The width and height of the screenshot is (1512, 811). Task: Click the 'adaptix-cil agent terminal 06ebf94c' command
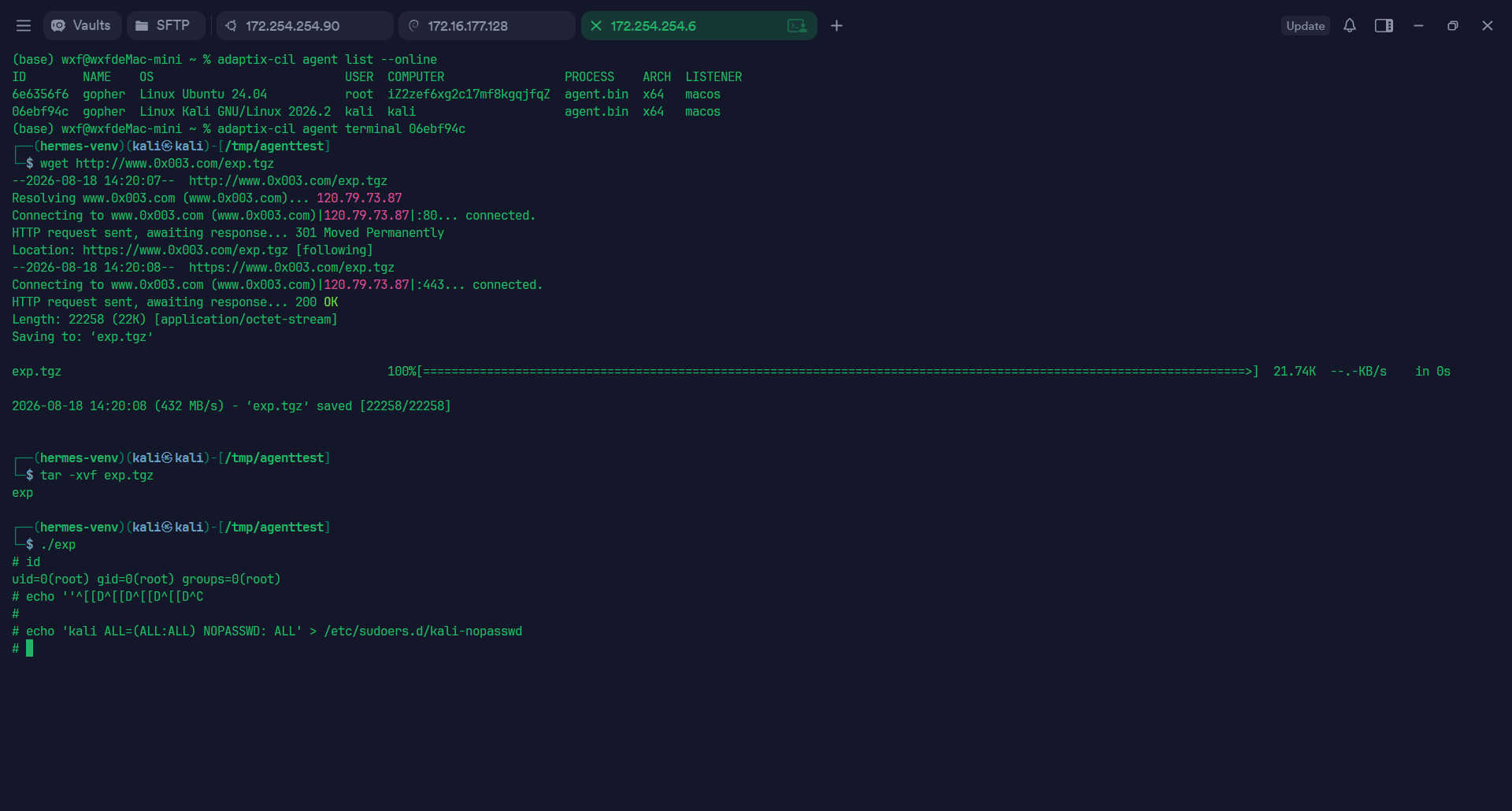point(341,129)
